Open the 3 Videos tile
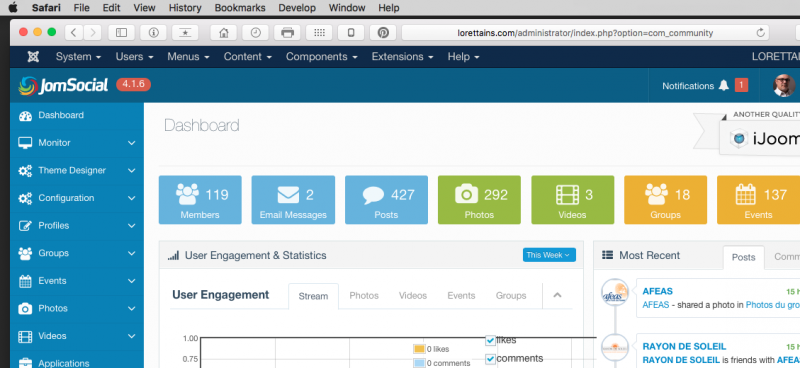 [x=572, y=200]
